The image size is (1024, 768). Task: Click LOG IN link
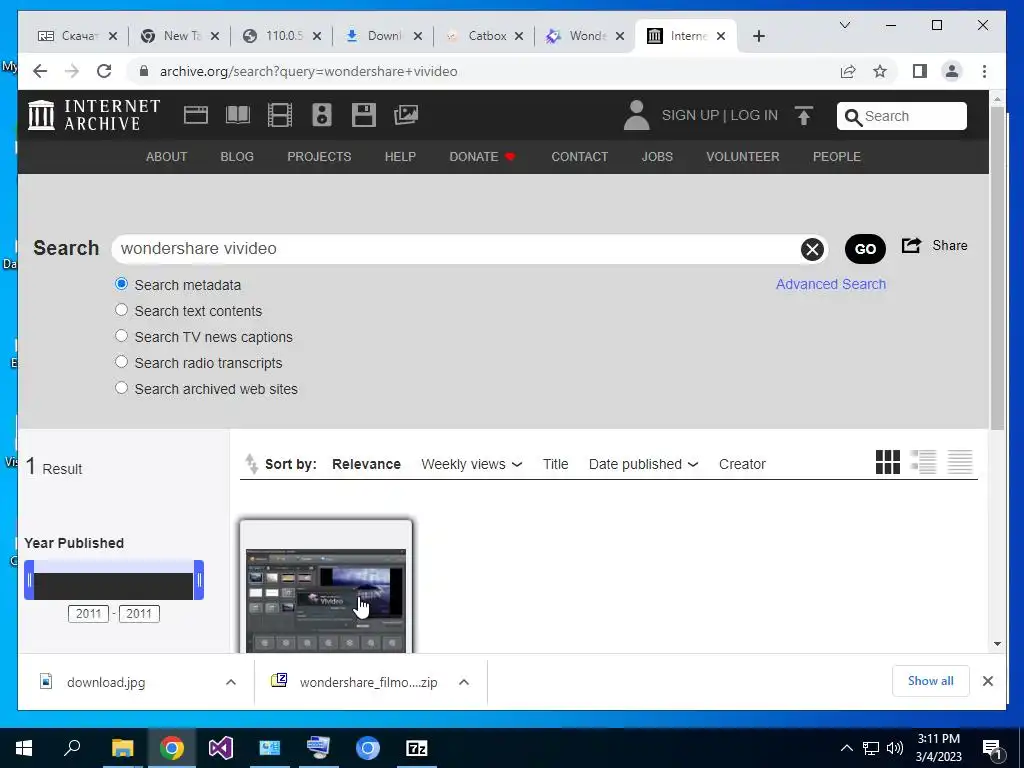[x=754, y=115]
